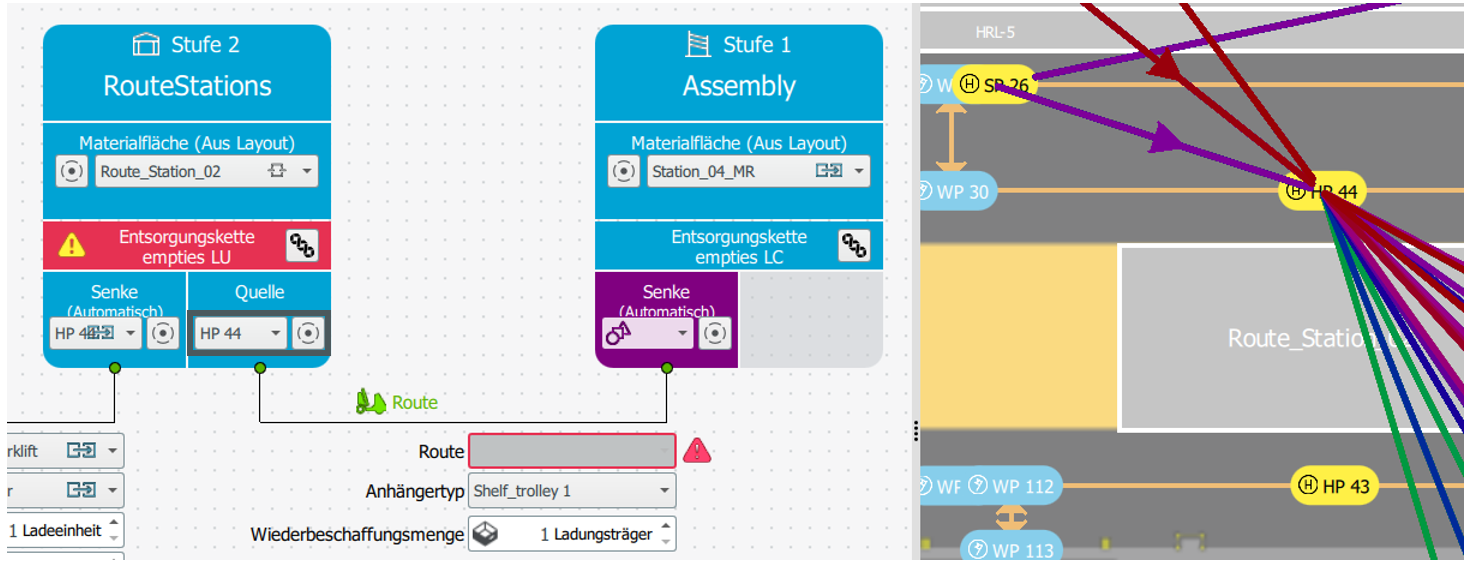
Task: Click green connector dot under Assembly Senke
Action: click(x=667, y=368)
